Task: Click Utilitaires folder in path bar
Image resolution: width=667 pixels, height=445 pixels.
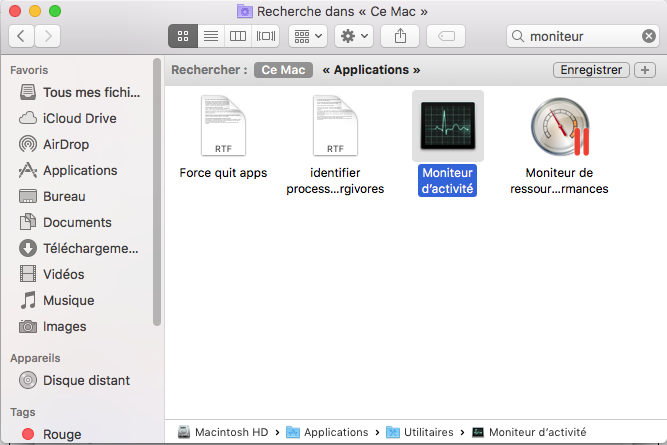Action: tap(421, 432)
